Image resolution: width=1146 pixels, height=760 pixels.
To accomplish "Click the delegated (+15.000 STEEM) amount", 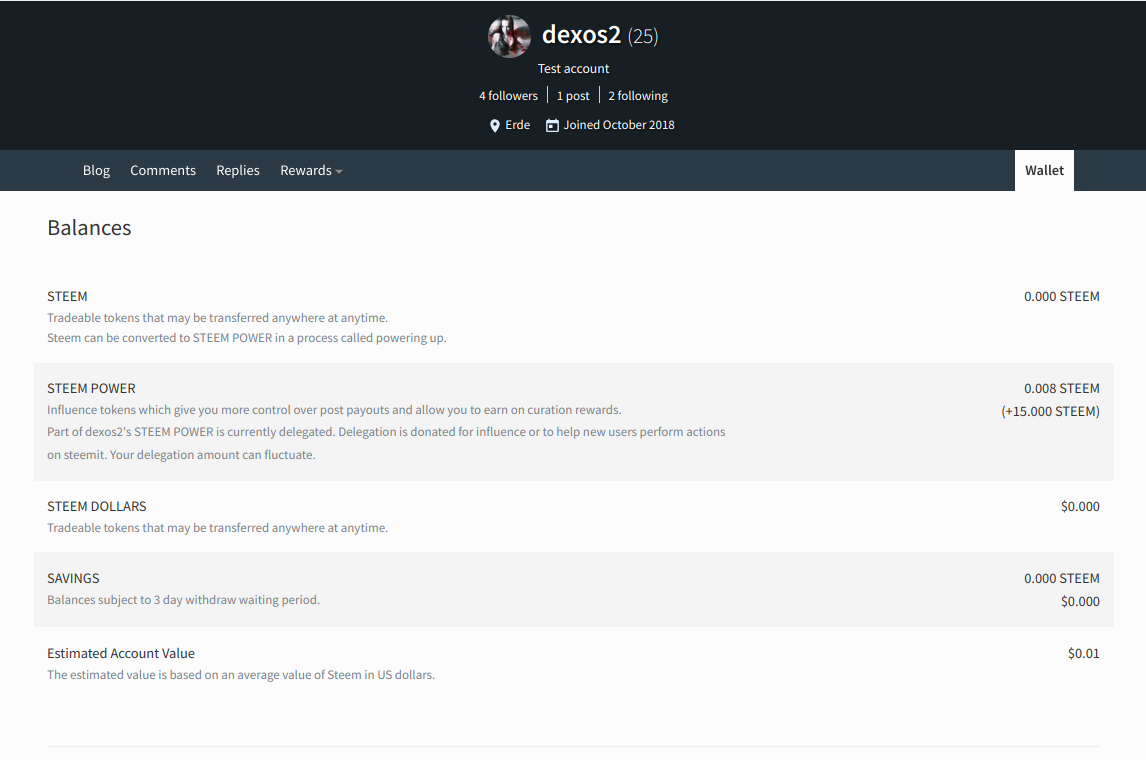I will coord(1050,411).
